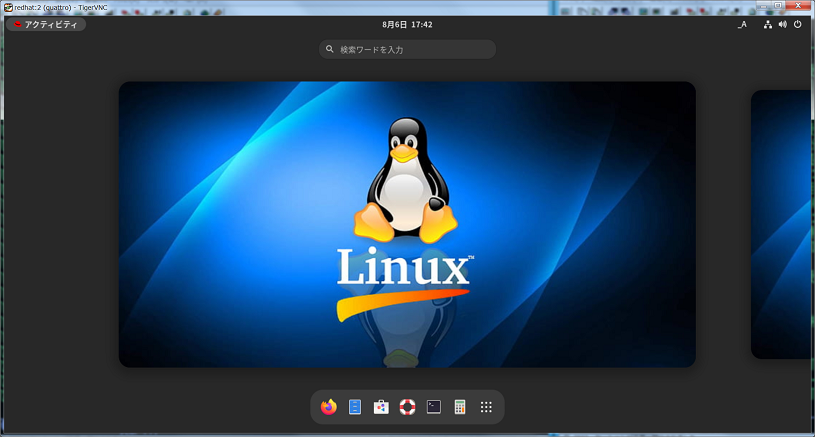
Task: Open Firefox from the dash
Action: [328, 407]
